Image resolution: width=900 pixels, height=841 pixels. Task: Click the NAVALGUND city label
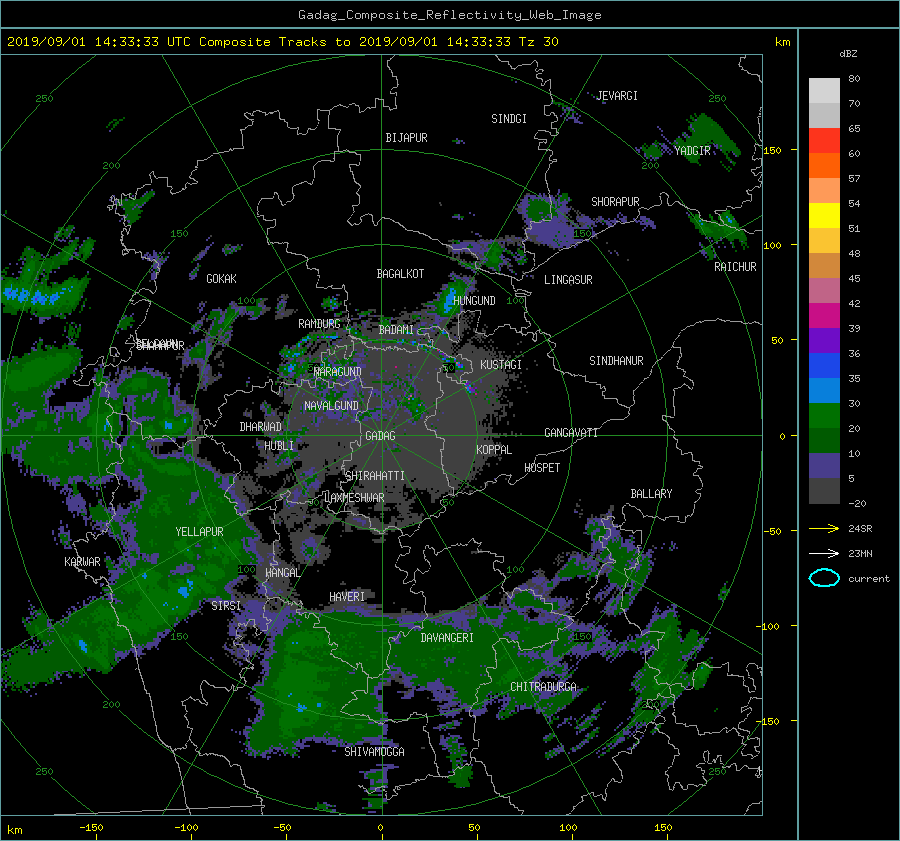[331, 406]
